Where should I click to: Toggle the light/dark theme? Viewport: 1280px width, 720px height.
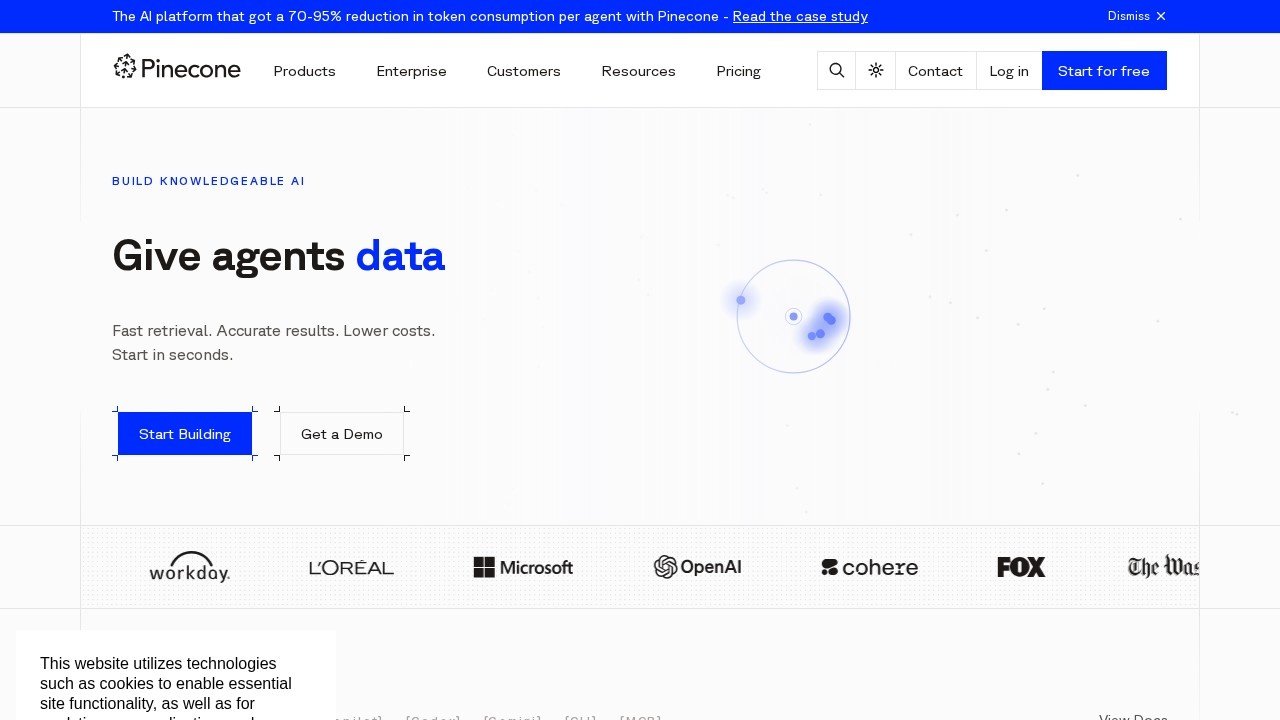[x=876, y=70]
